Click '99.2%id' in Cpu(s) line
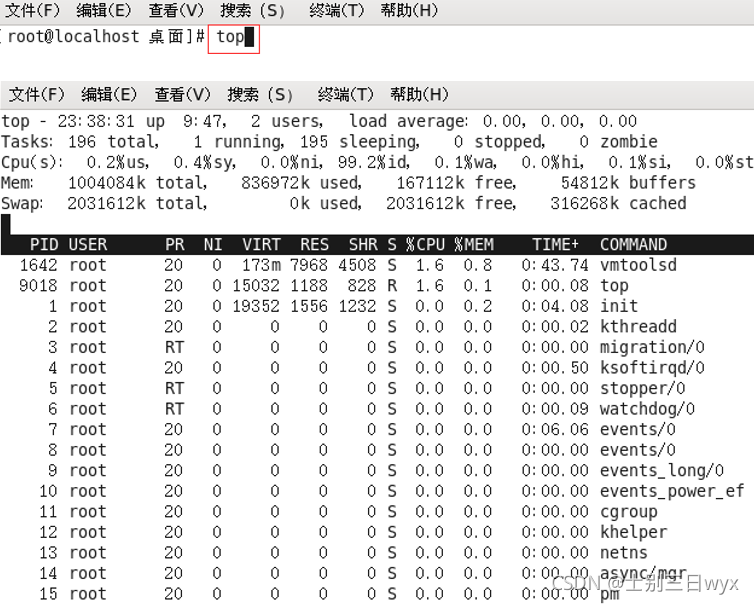 (374, 163)
